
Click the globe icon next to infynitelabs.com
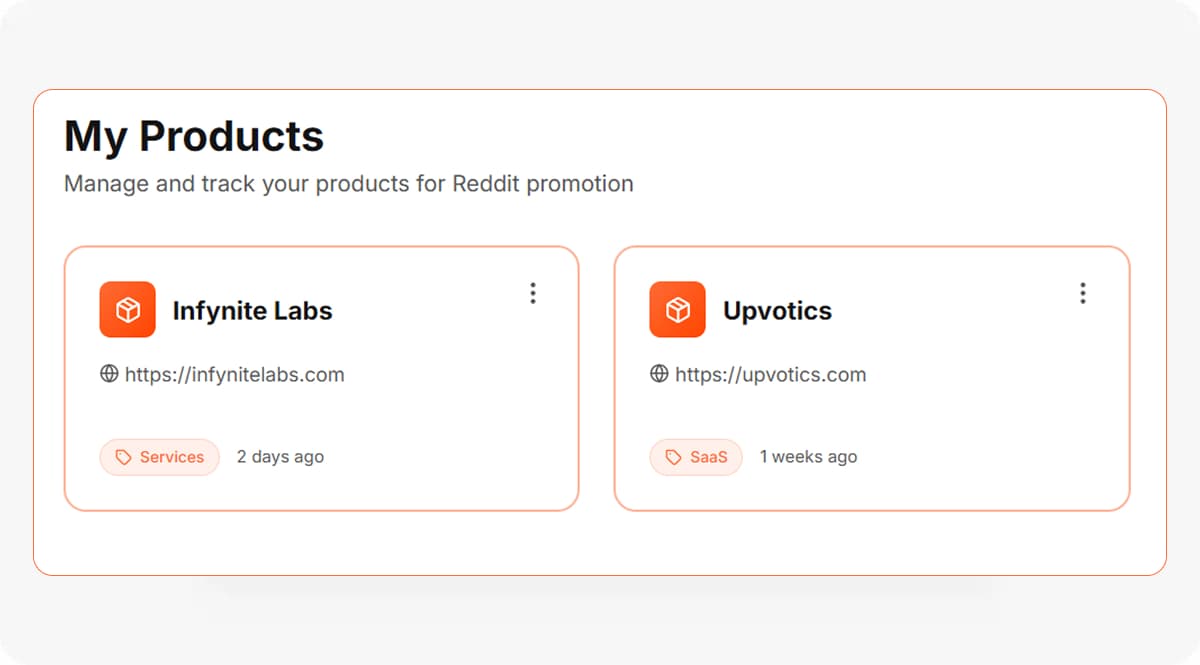108,374
